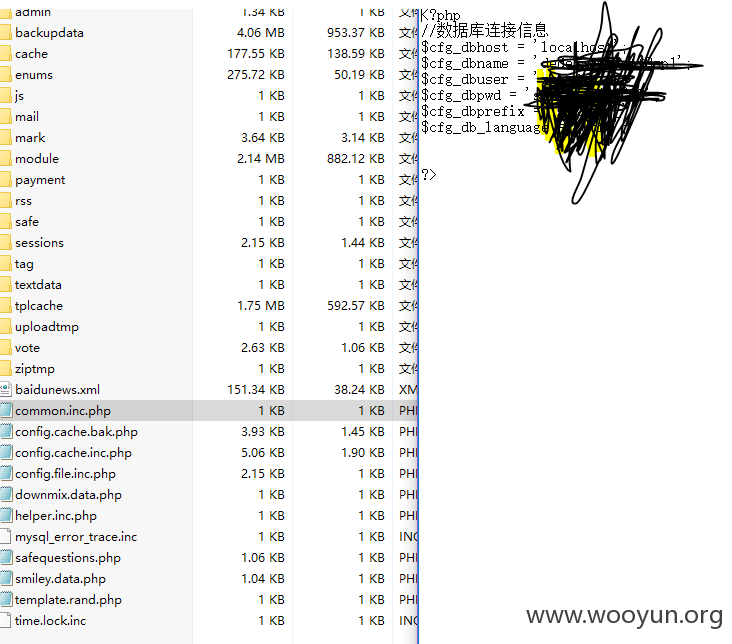Click the 151.34 KB size cell

pyautogui.click(x=256, y=389)
